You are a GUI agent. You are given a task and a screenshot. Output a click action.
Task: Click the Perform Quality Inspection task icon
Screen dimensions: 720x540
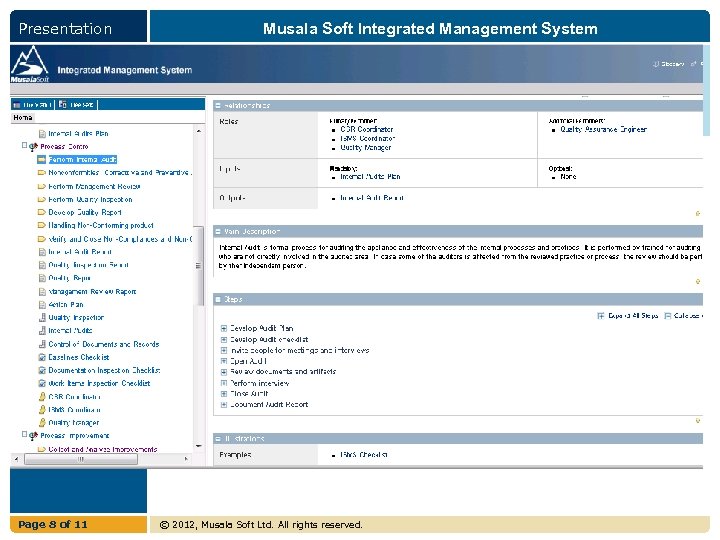tap(42, 199)
